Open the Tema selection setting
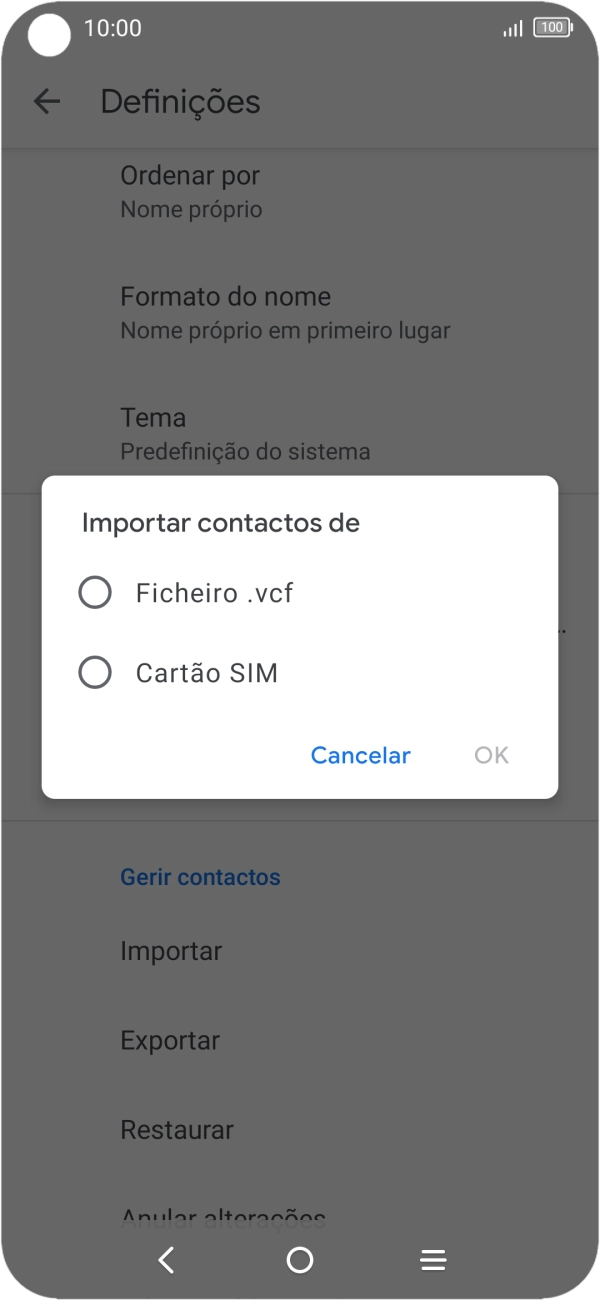The height and width of the screenshot is (1300, 600). click(x=152, y=432)
